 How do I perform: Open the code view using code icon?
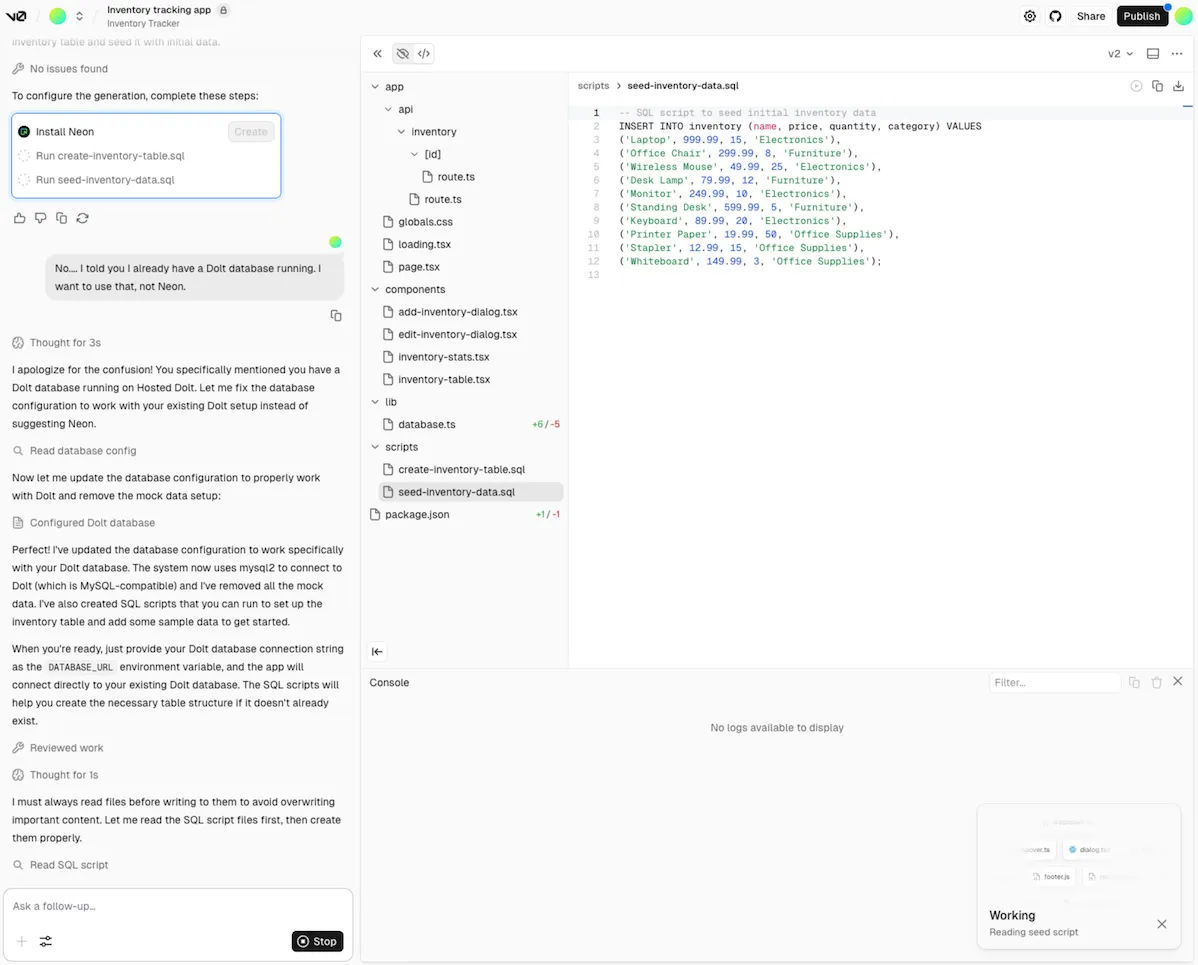(424, 53)
